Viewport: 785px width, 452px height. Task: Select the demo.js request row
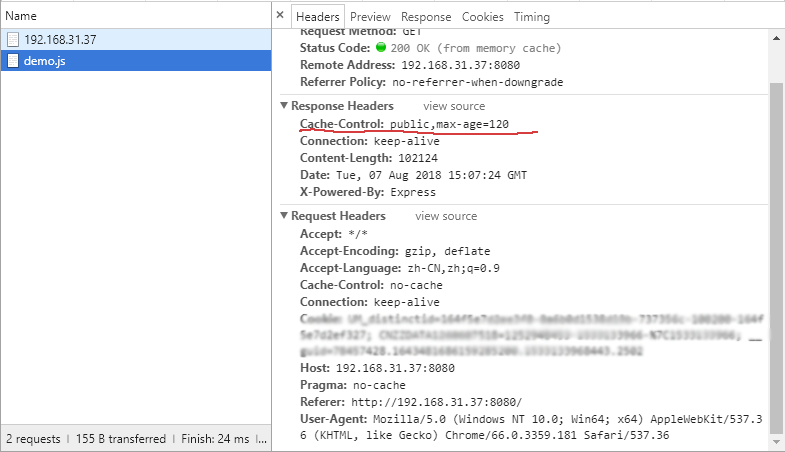tap(136, 61)
